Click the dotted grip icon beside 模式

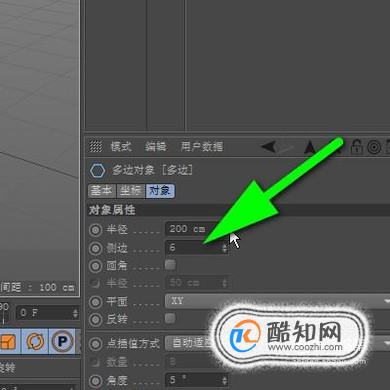pos(96,146)
